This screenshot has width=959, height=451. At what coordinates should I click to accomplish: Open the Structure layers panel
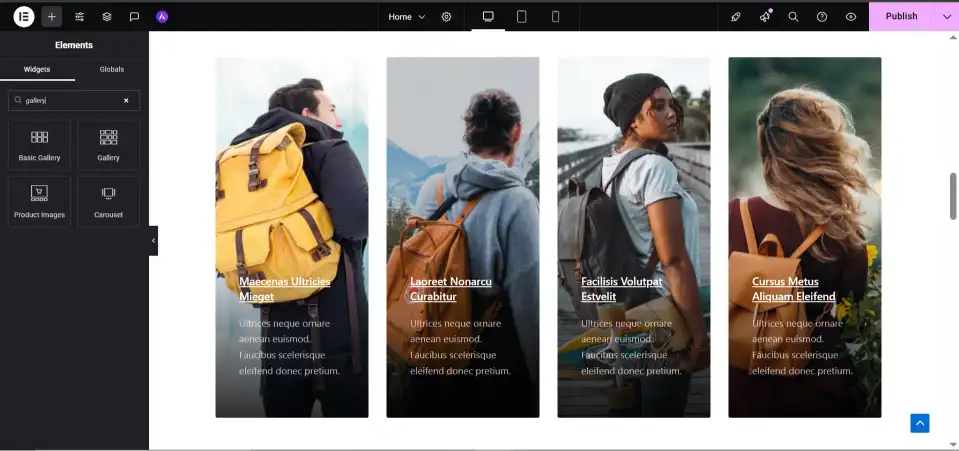point(107,16)
